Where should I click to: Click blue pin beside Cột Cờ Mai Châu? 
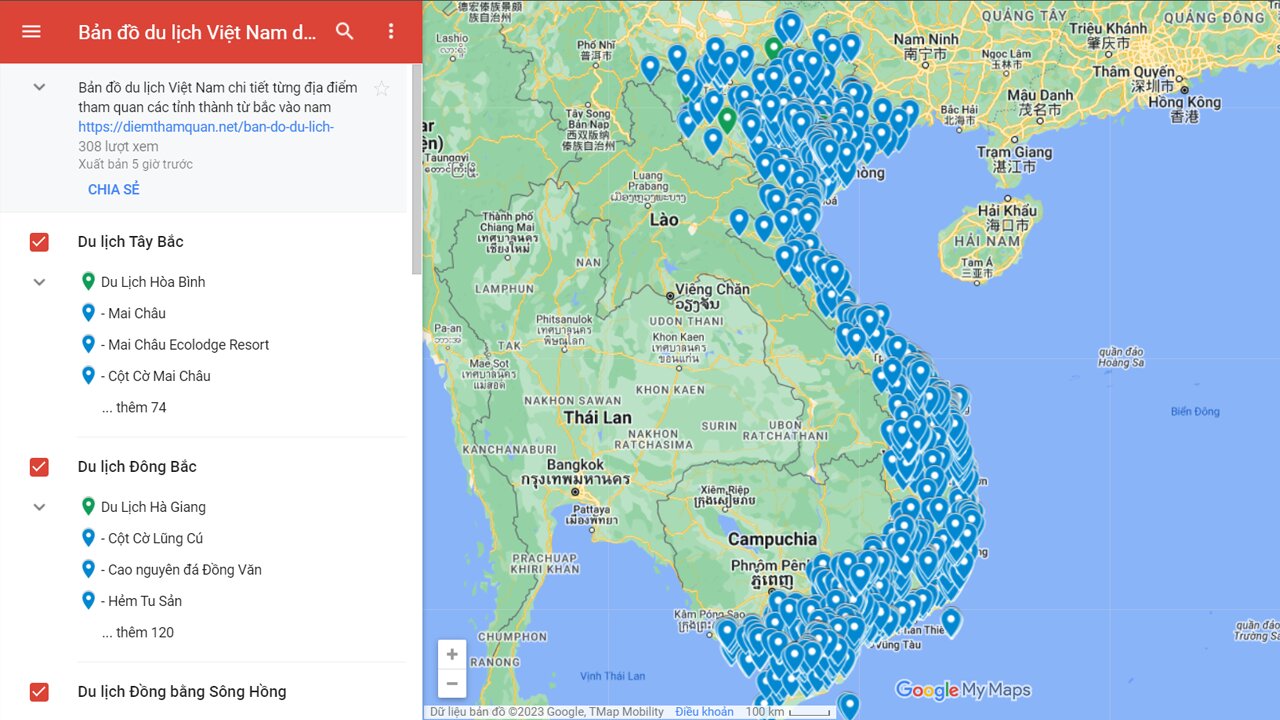pyautogui.click(x=88, y=375)
